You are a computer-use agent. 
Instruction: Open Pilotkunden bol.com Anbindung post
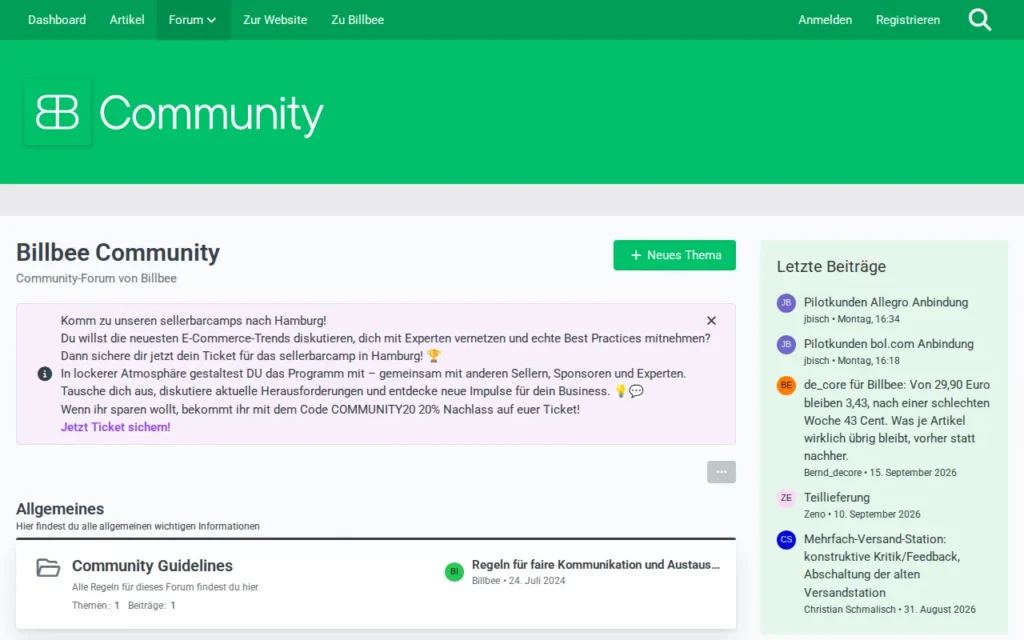click(888, 344)
